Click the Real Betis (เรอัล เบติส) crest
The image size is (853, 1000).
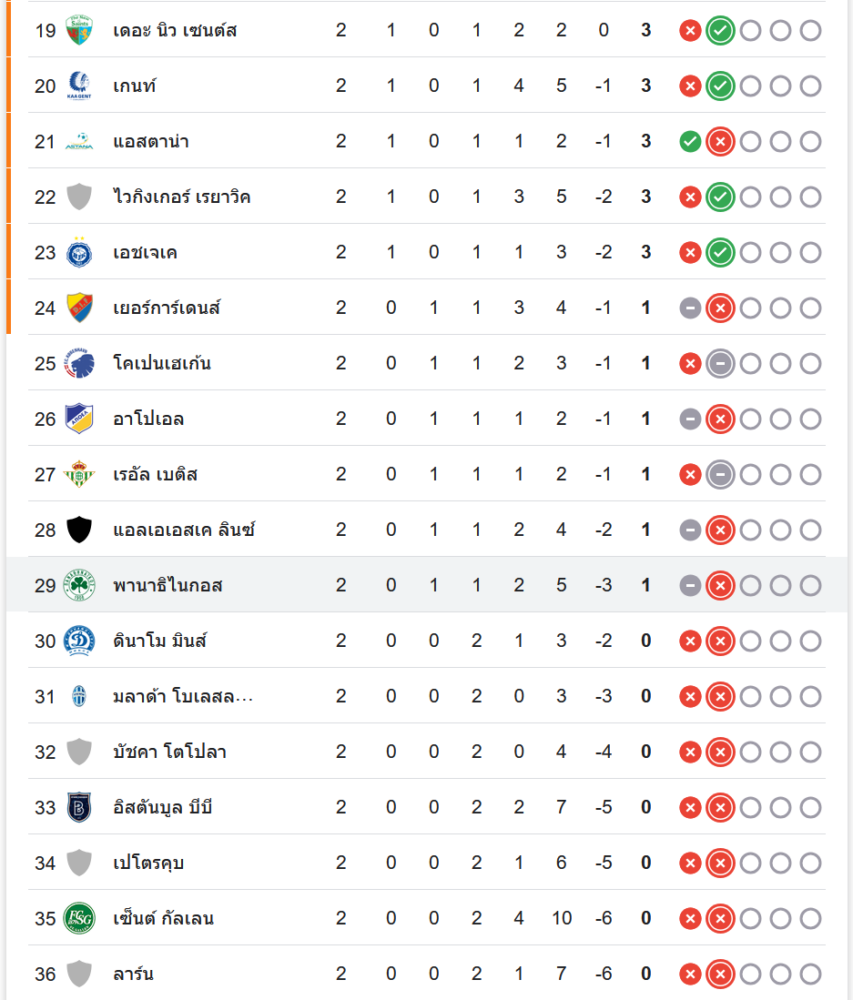coord(79,474)
